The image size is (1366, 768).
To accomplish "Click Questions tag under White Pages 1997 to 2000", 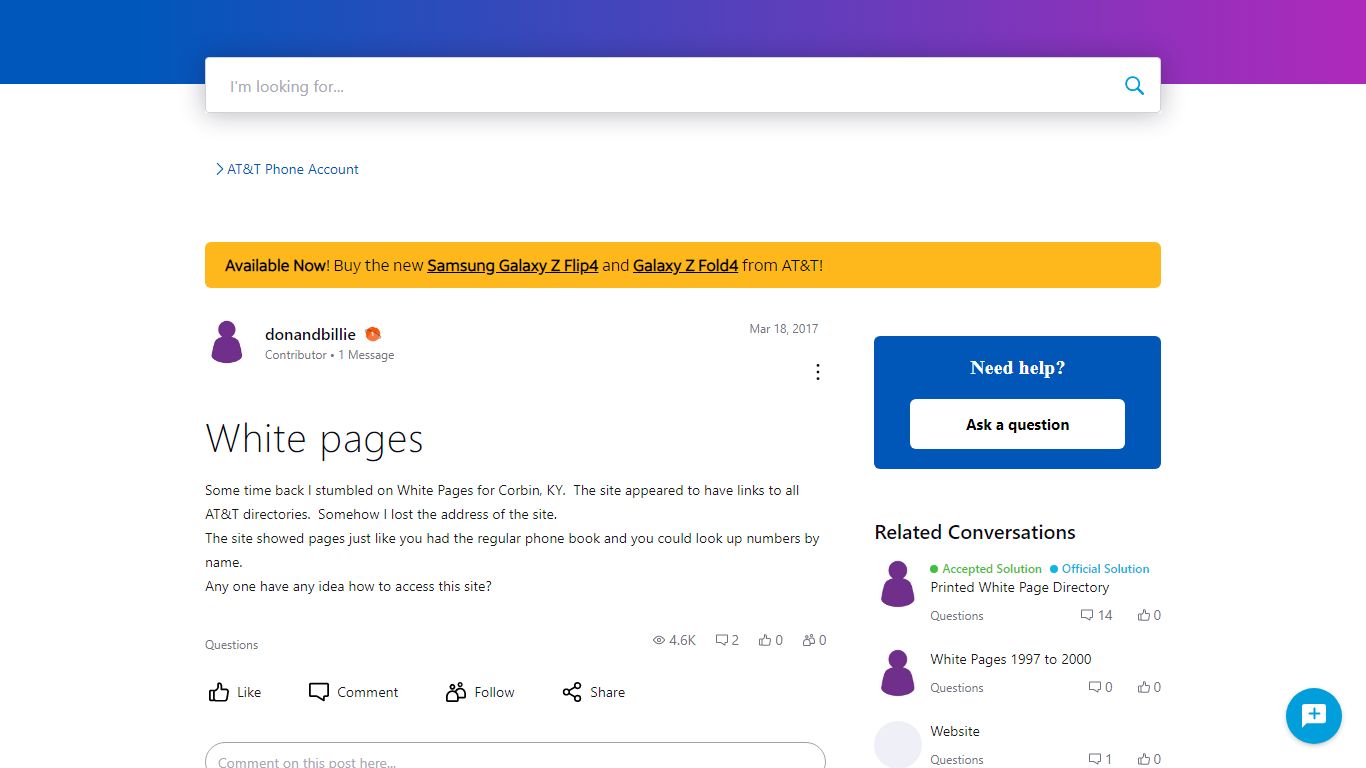I will click(957, 688).
